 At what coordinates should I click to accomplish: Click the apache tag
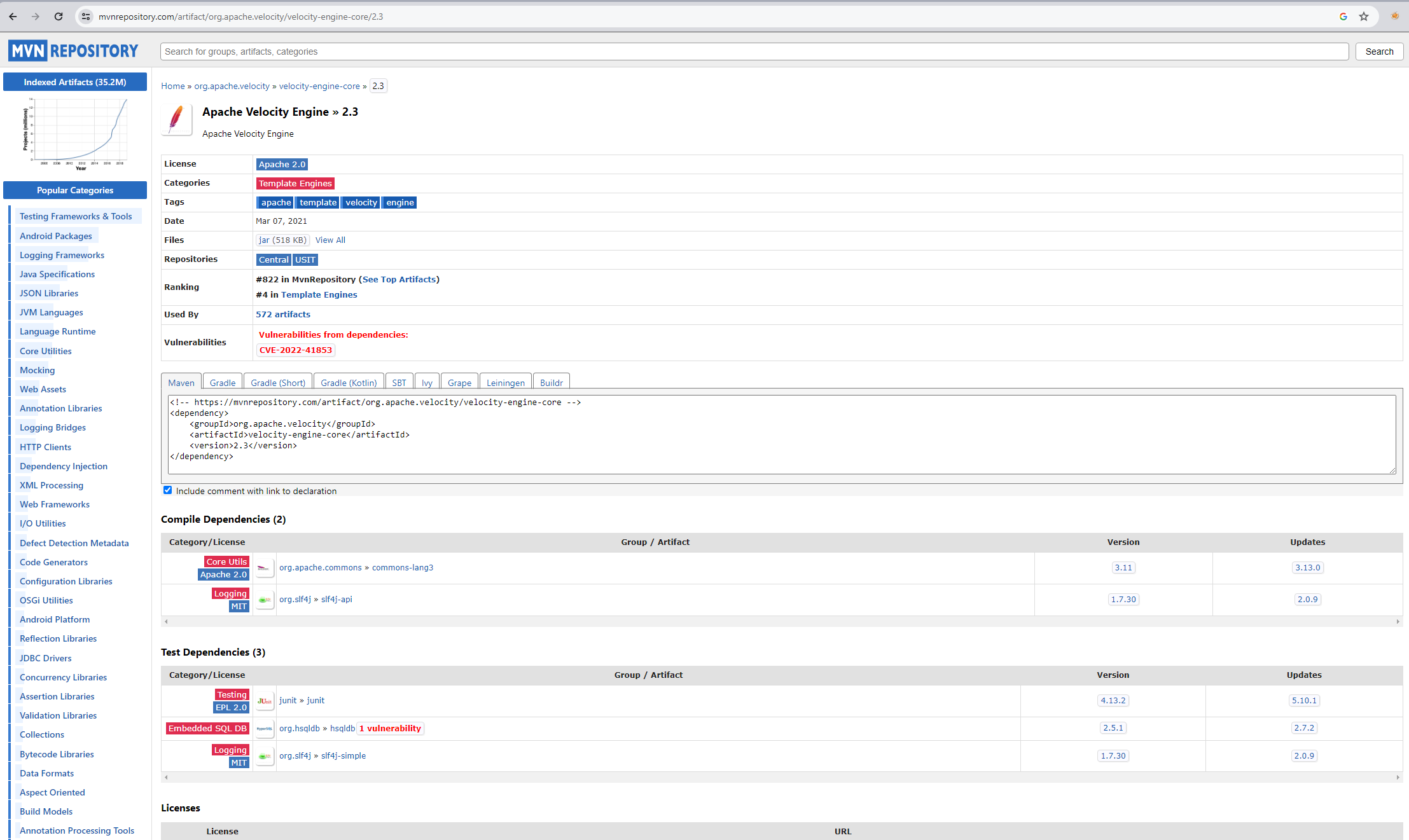click(276, 202)
